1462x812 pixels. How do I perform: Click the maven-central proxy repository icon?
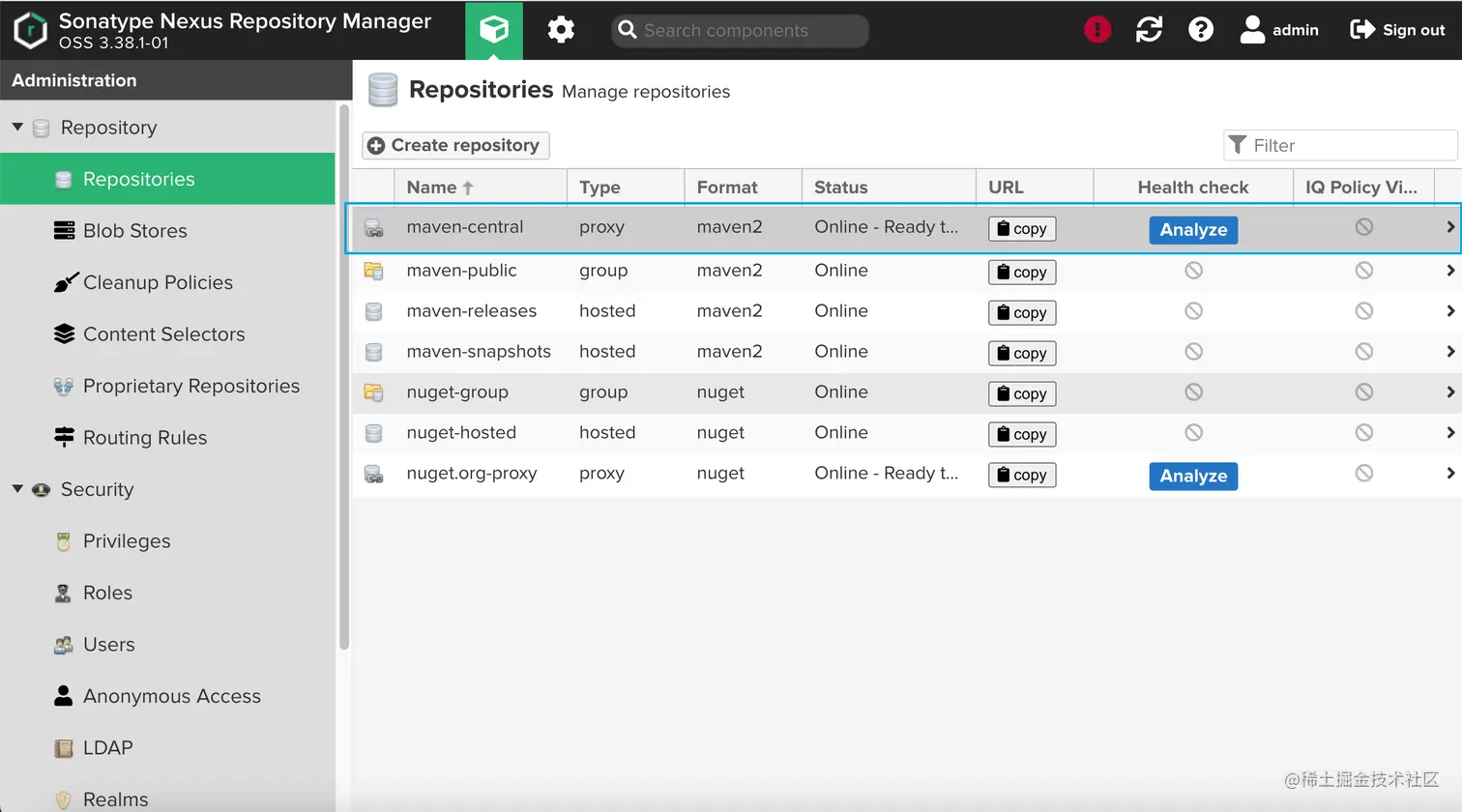373,228
